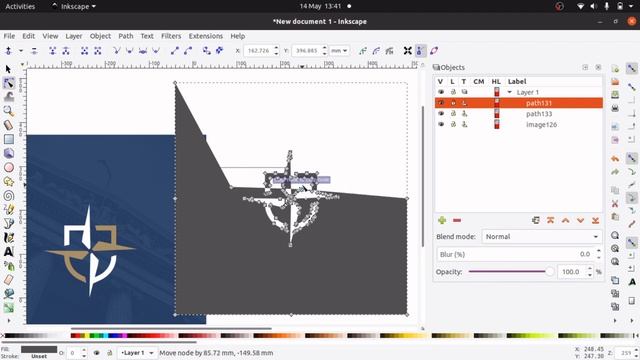Move selection to bottom in Objects panel

(x=596, y=220)
